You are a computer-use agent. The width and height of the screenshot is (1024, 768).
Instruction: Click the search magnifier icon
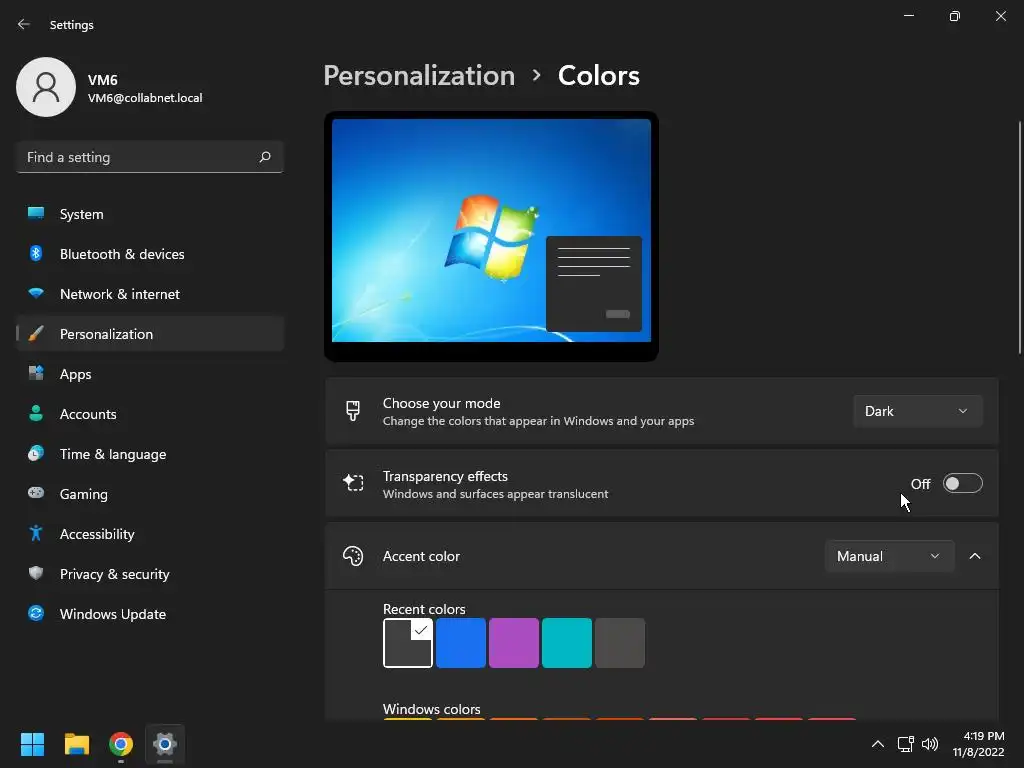click(264, 157)
